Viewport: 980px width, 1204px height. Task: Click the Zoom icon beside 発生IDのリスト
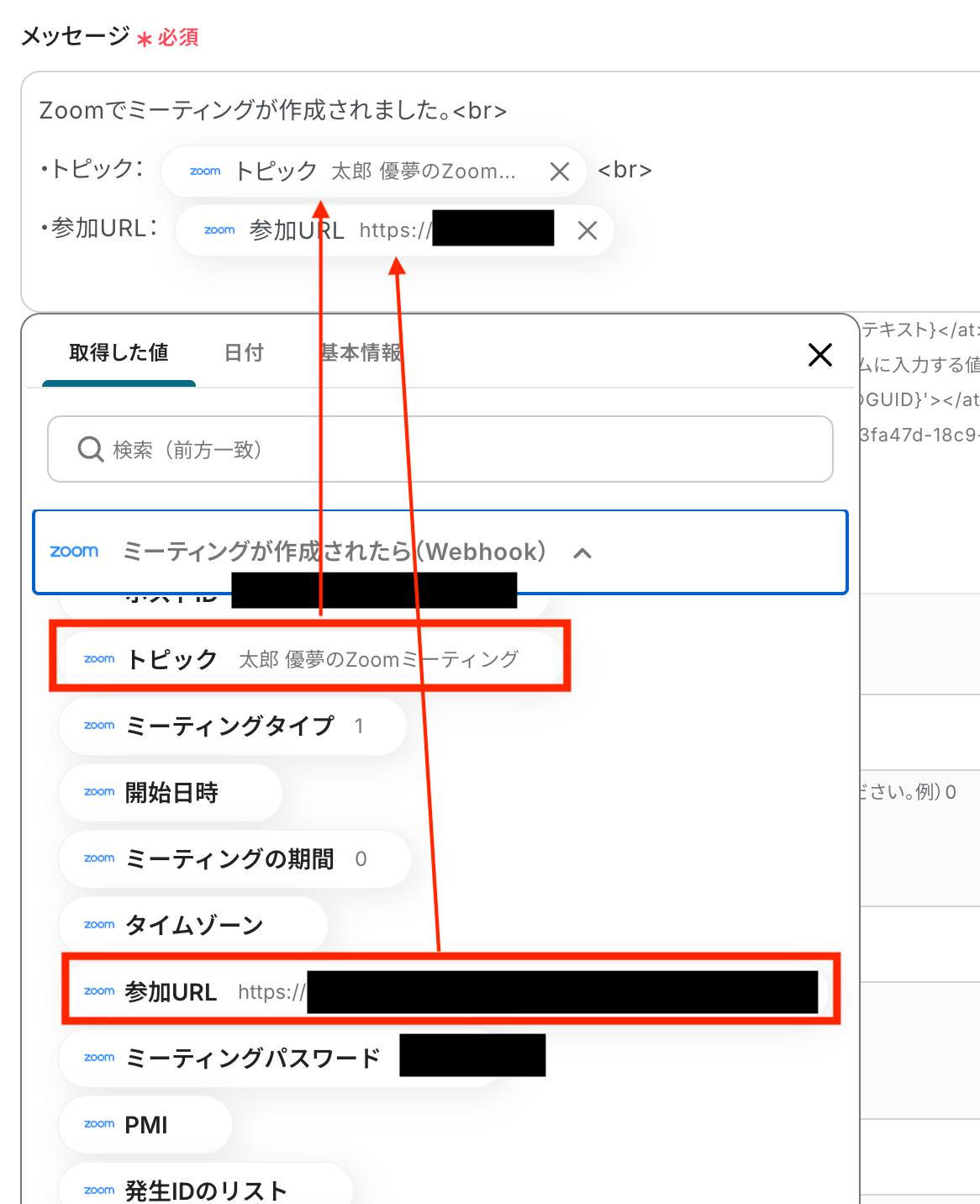coord(99,1191)
